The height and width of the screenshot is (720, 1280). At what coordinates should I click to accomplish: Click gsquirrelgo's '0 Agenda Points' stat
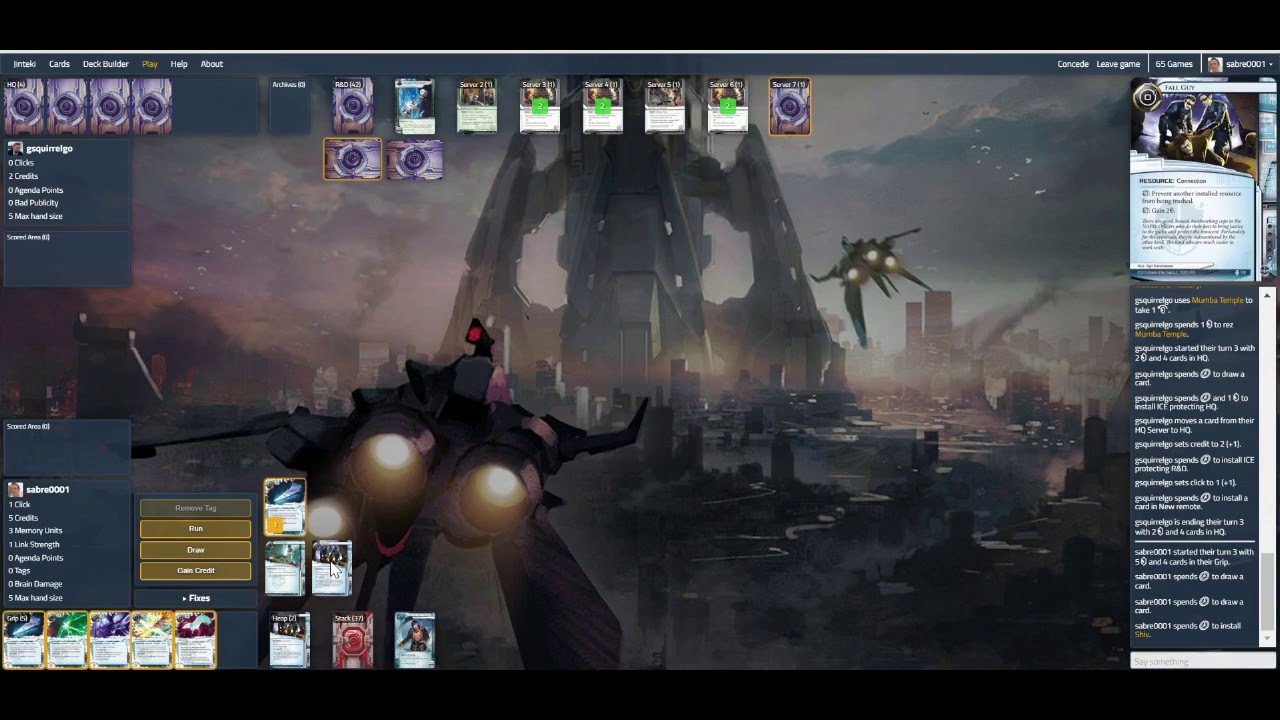tap(36, 190)
